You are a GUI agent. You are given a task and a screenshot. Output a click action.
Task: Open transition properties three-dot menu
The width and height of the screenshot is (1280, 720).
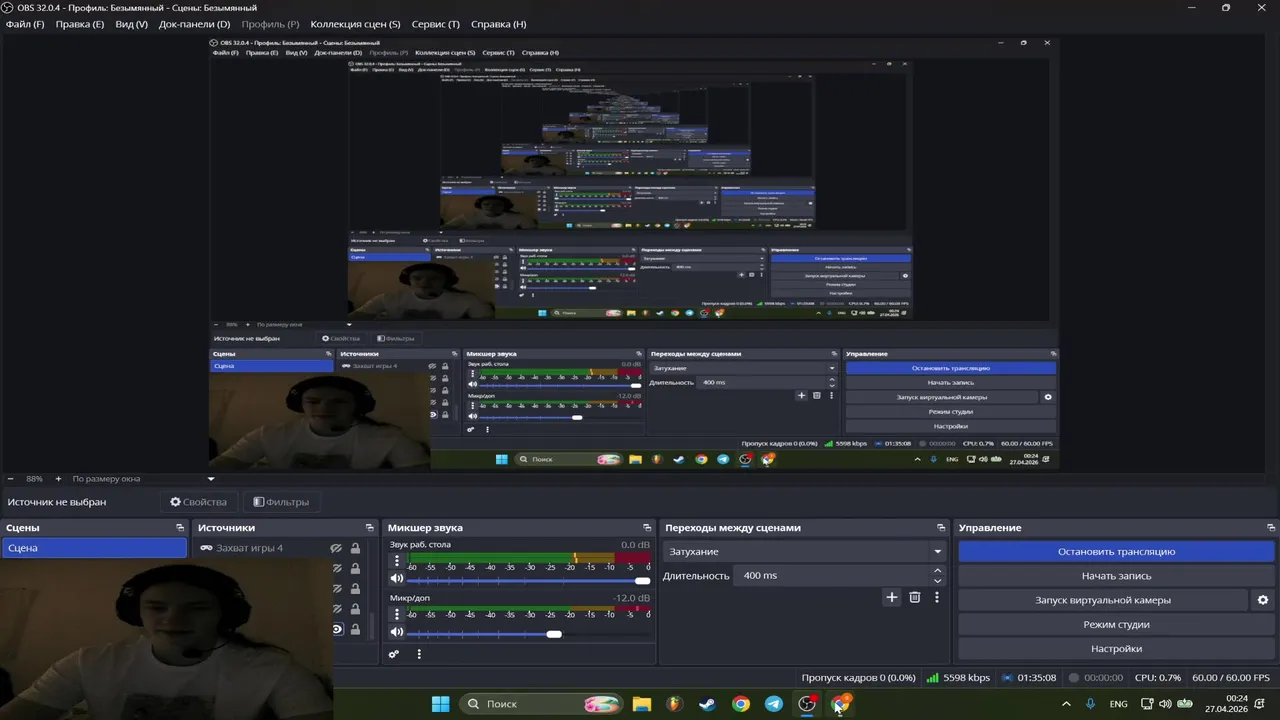(937, 597)
